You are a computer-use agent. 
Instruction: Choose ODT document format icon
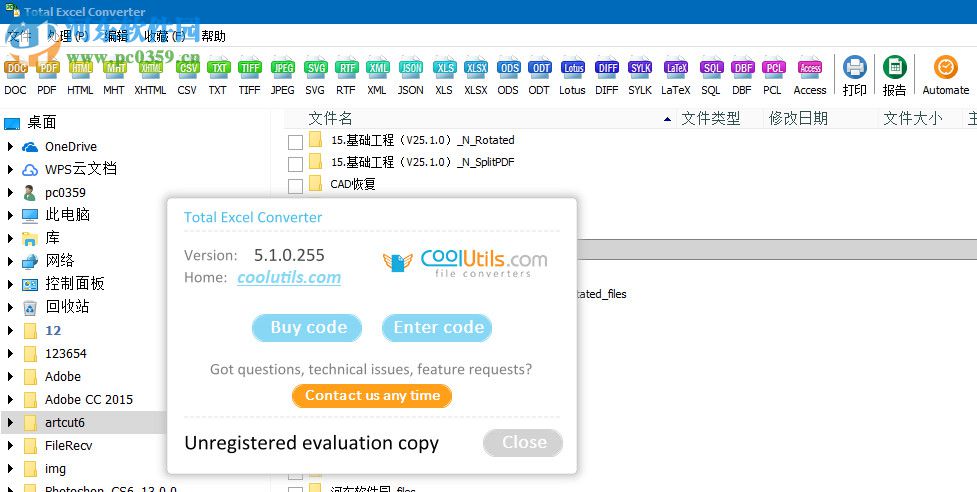(540, 69)
